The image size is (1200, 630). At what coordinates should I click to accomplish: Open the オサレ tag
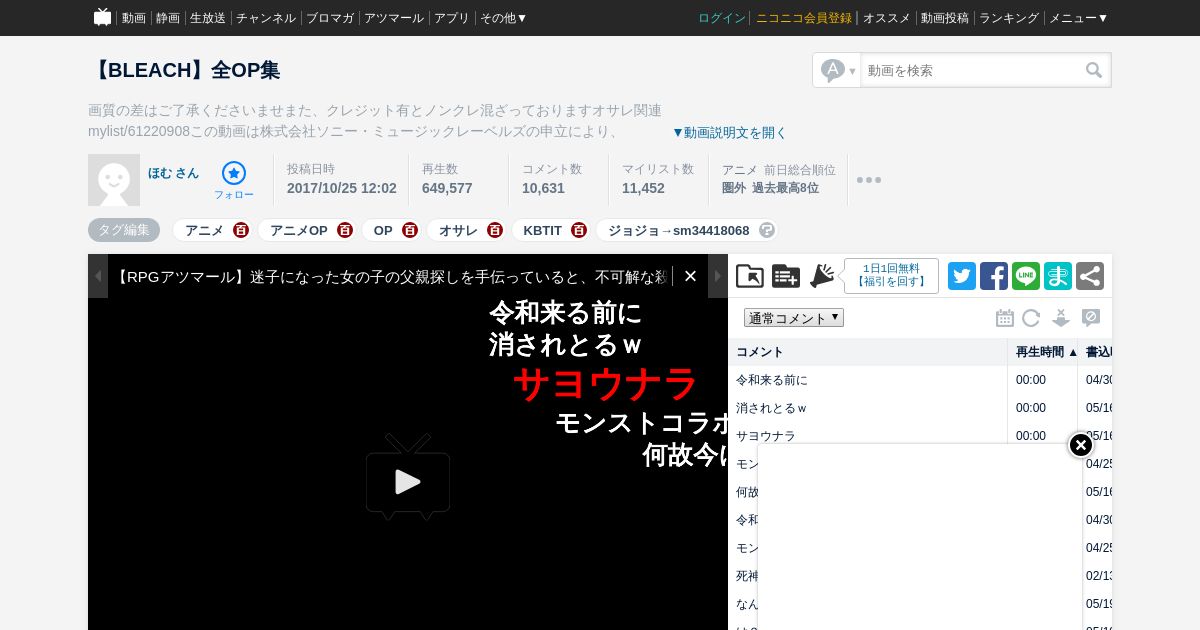459,230
